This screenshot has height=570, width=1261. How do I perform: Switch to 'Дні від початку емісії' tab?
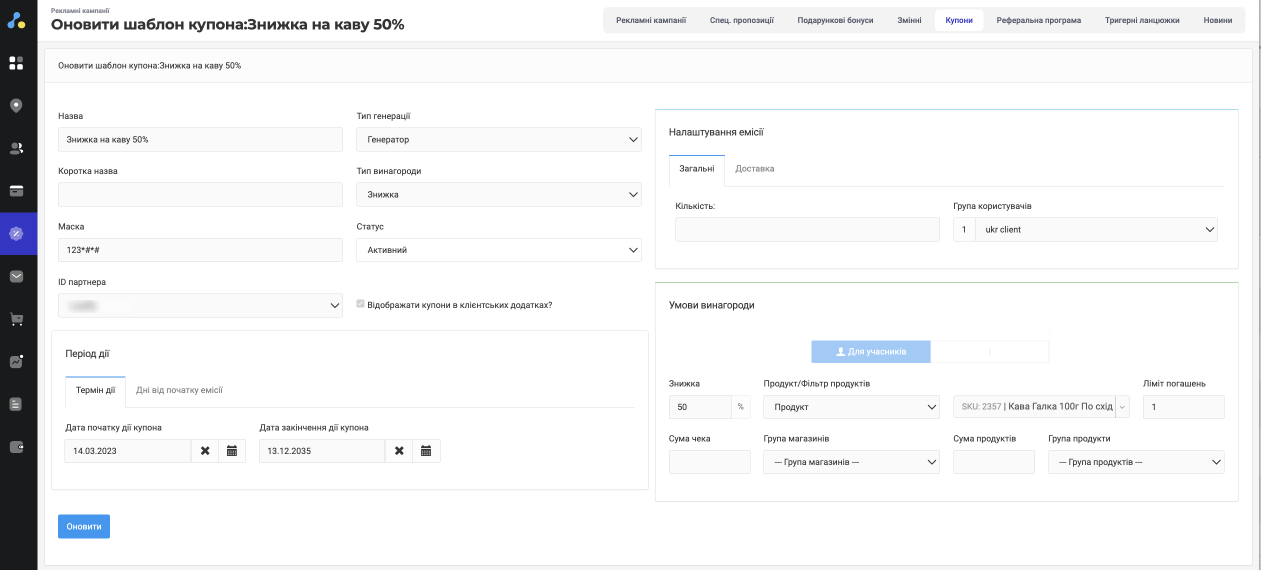[179, 390]
